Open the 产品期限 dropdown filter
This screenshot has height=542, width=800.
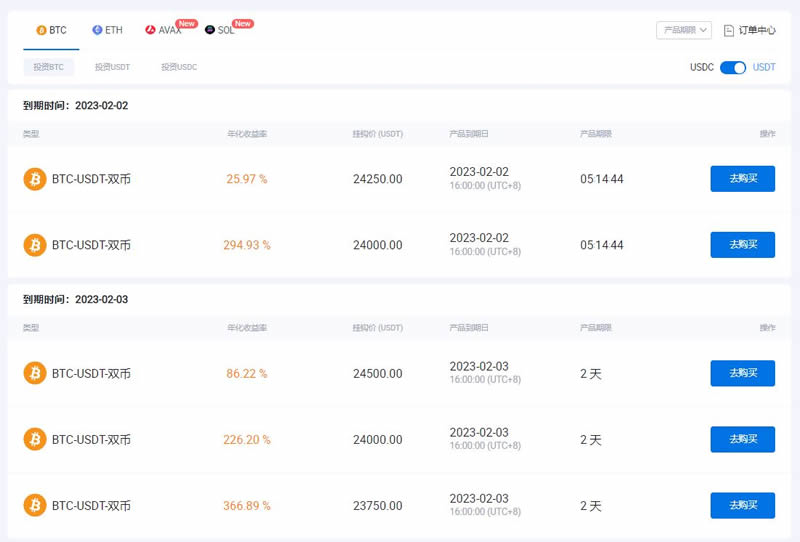tap(684, 30)
